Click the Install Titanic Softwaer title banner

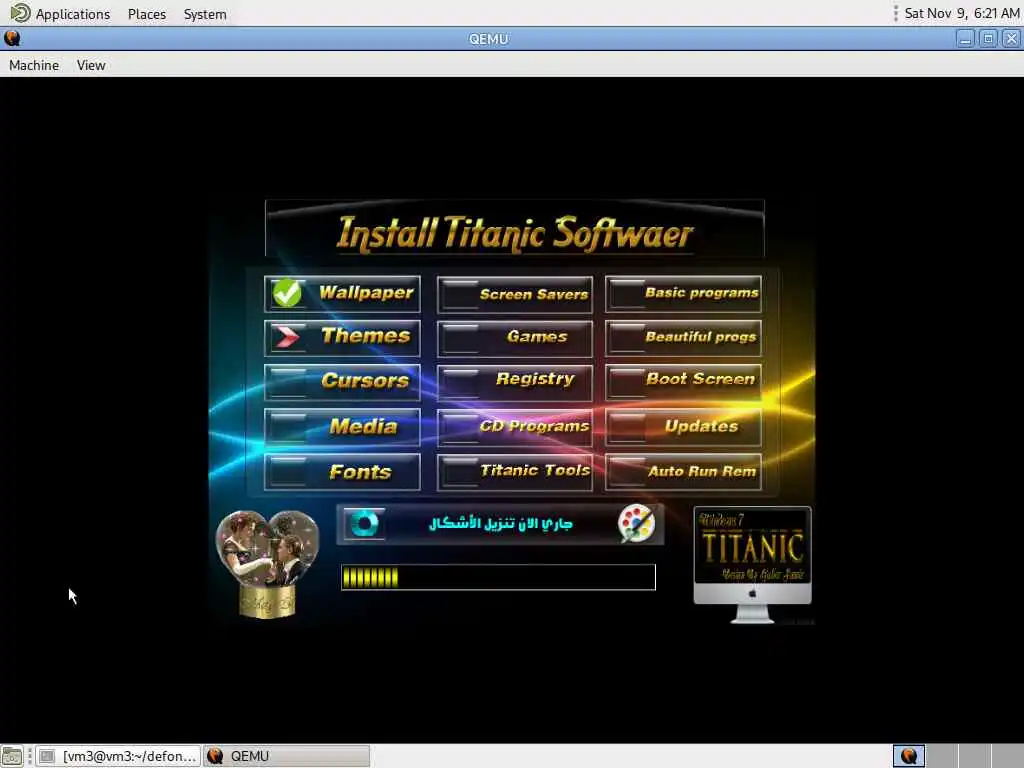[515, 230]
